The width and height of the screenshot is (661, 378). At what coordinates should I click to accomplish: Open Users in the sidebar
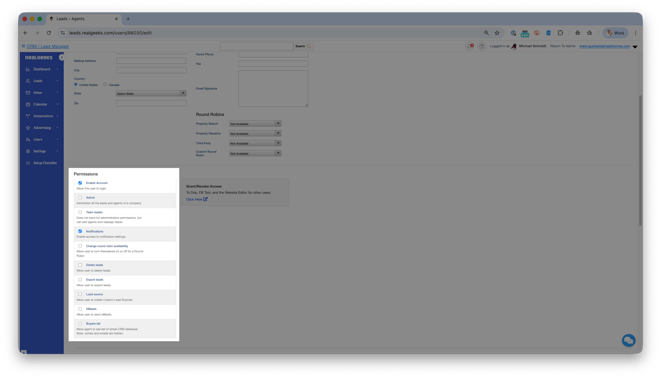(38, 139)
